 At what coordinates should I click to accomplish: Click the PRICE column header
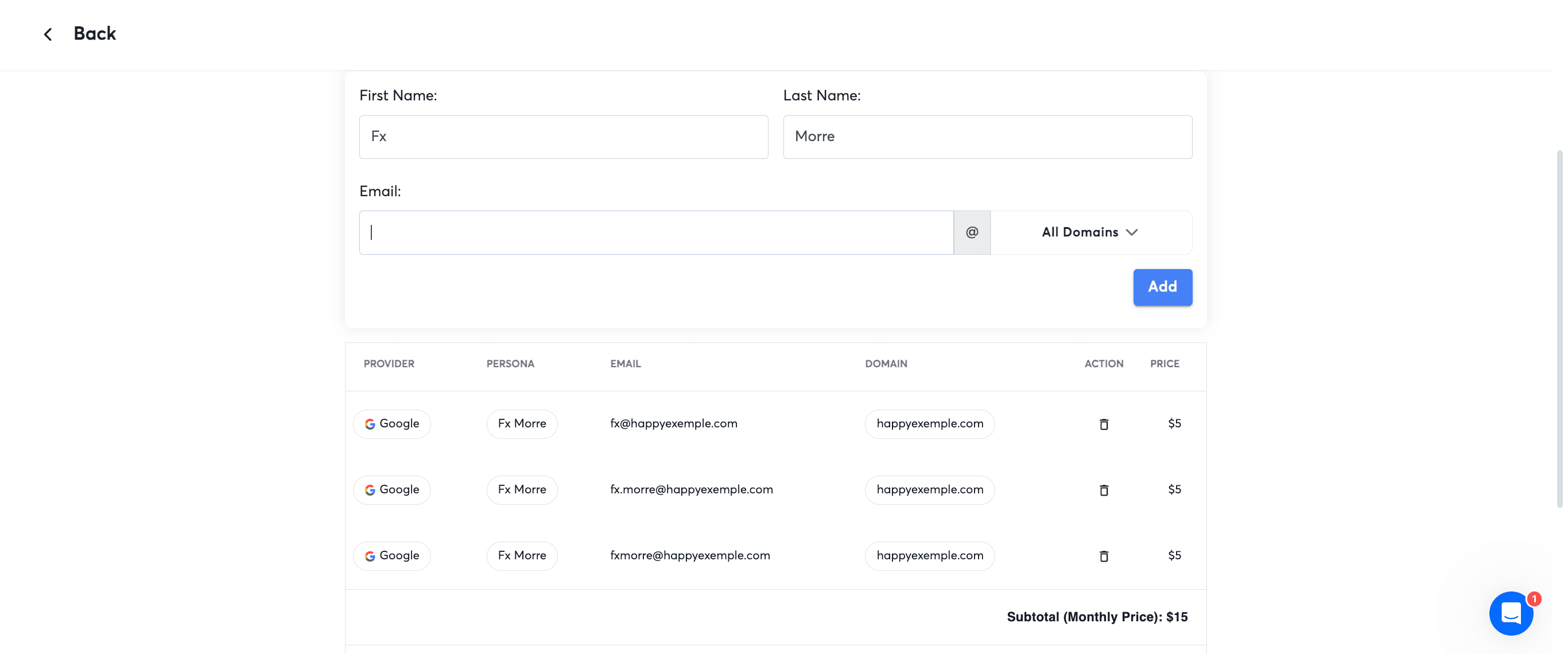pos(1165,364)
